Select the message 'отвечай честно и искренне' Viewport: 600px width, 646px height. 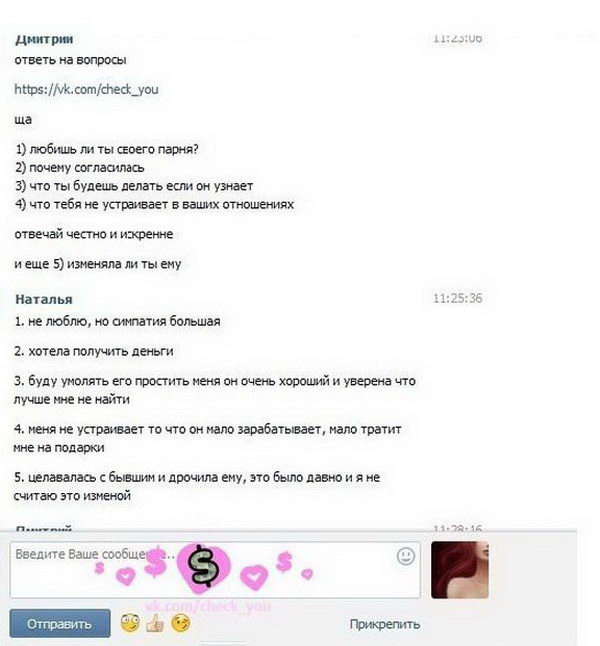(x=94, y=234)
